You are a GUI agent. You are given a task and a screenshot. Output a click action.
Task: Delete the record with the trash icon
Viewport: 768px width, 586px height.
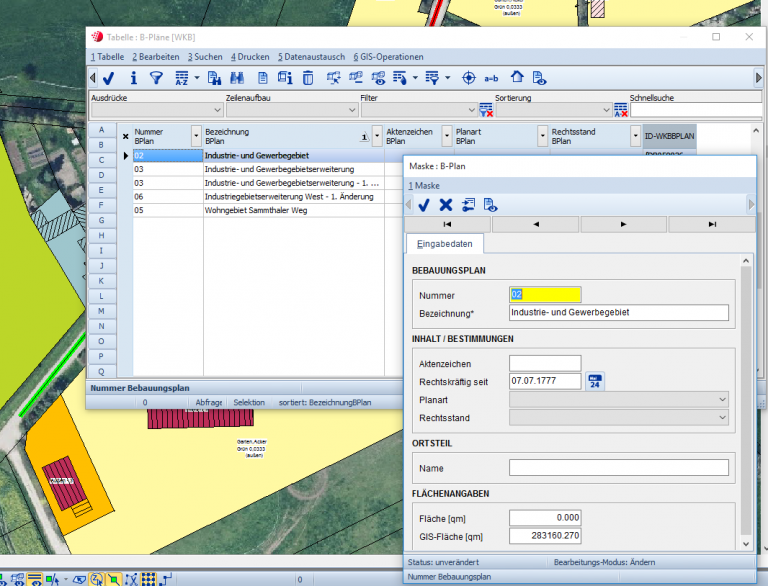coord(308,78)
